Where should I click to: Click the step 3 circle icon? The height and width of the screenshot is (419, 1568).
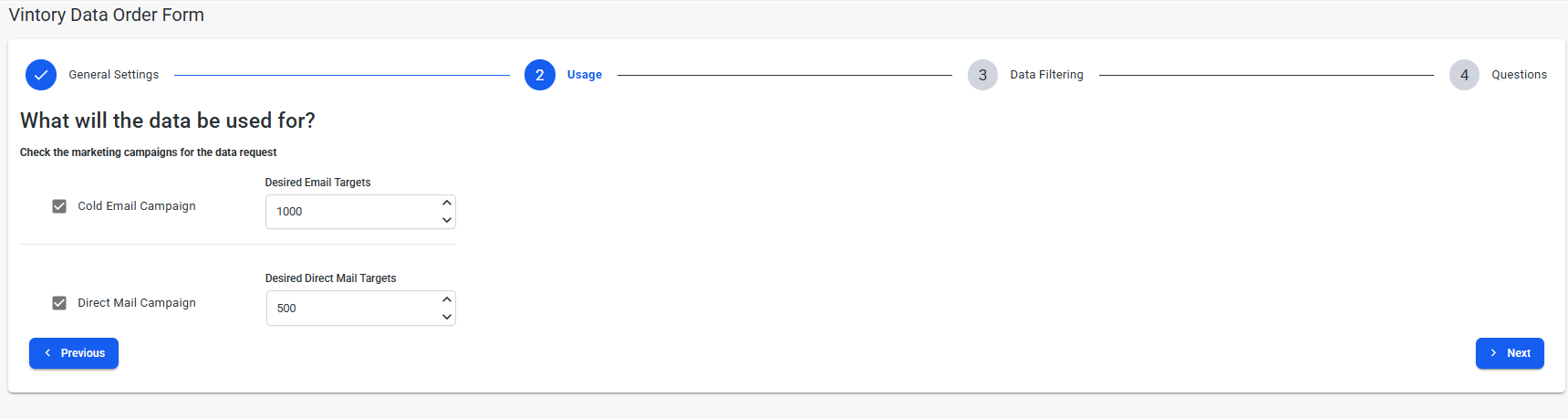pyautogui.click(x=982, y=75)
